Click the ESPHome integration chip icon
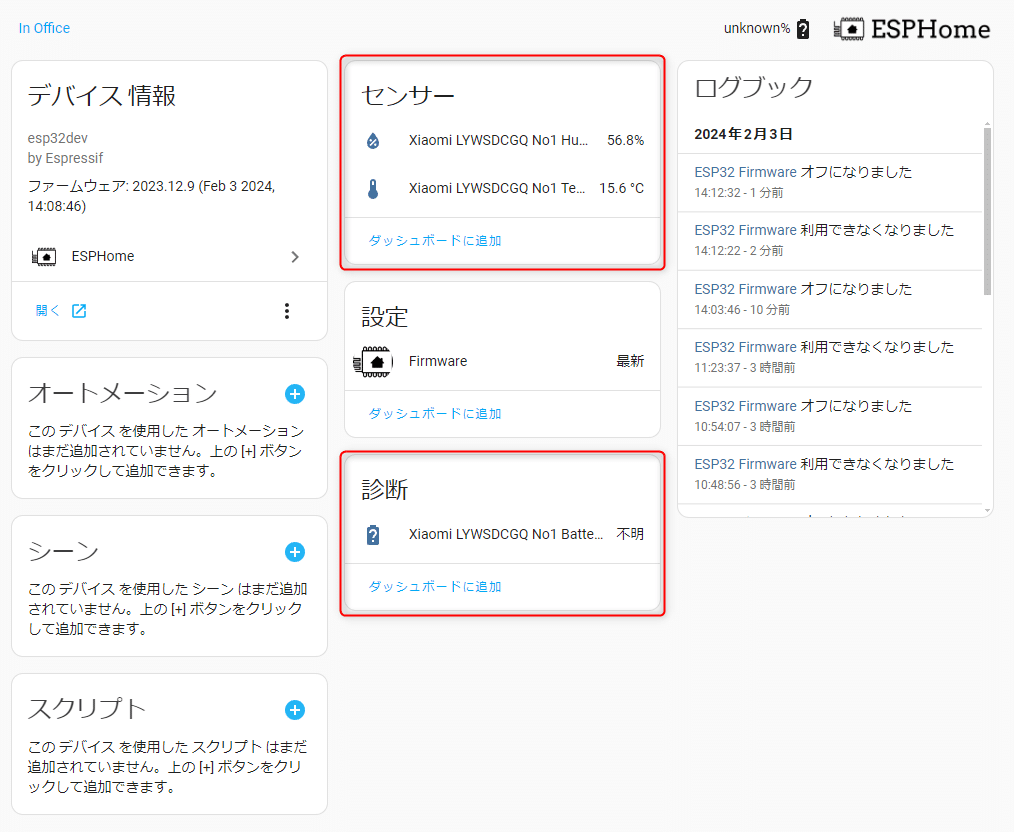This screenshot has height=832, width=1014. (44, 257)
